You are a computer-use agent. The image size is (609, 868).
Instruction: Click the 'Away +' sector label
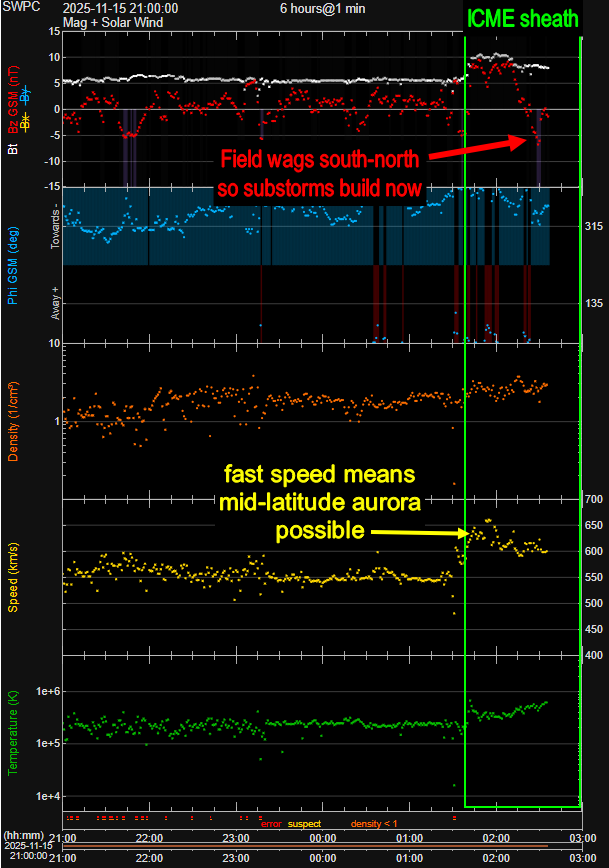55,303
